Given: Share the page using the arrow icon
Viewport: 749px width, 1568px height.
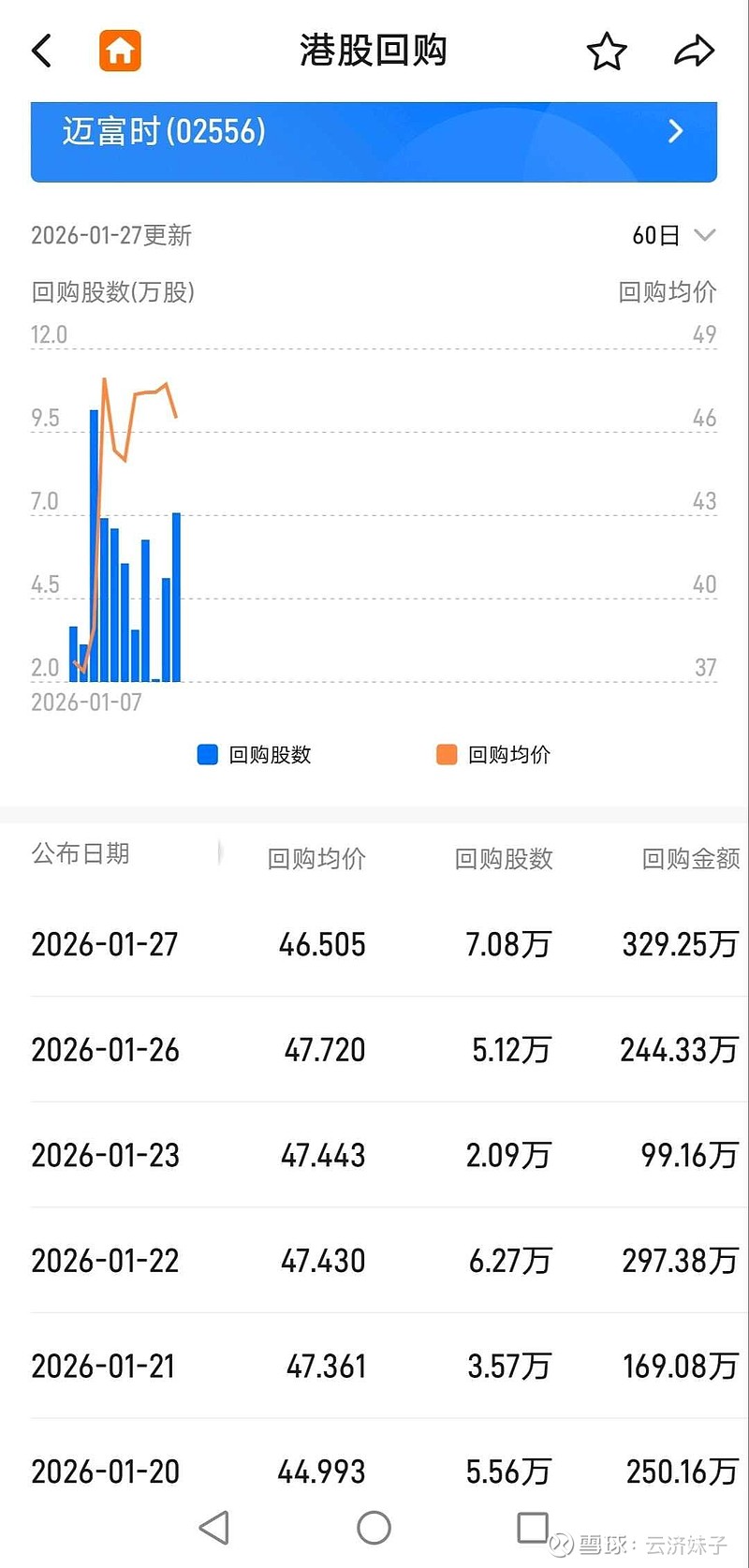Looking at the screenshot, I should [694, 52].
